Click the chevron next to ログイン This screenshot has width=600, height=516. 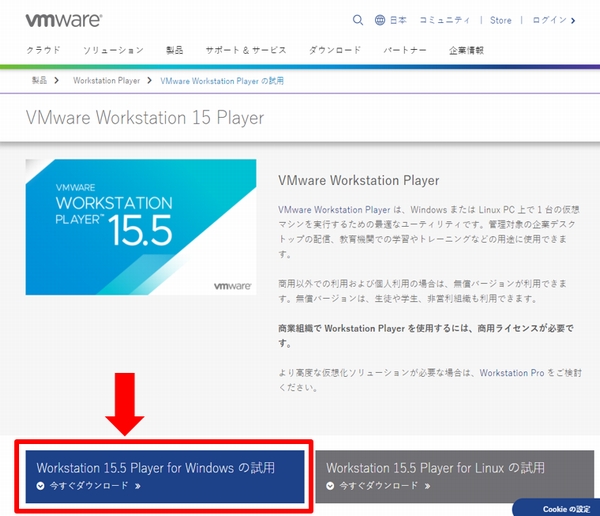(x=573, y=21)
